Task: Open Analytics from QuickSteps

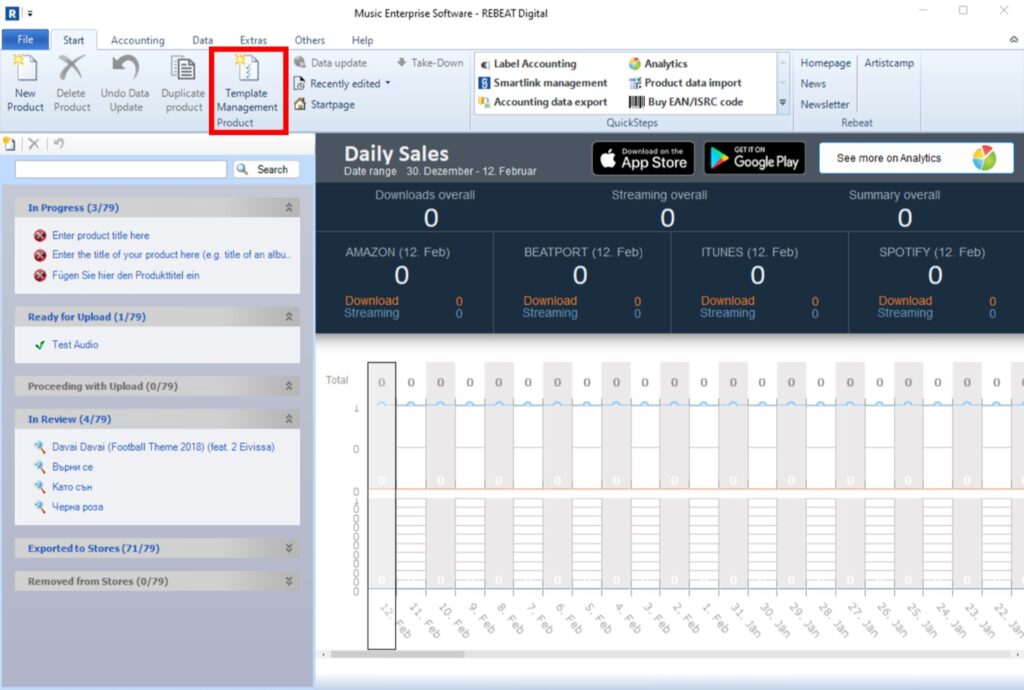Action: pos(666,62)
